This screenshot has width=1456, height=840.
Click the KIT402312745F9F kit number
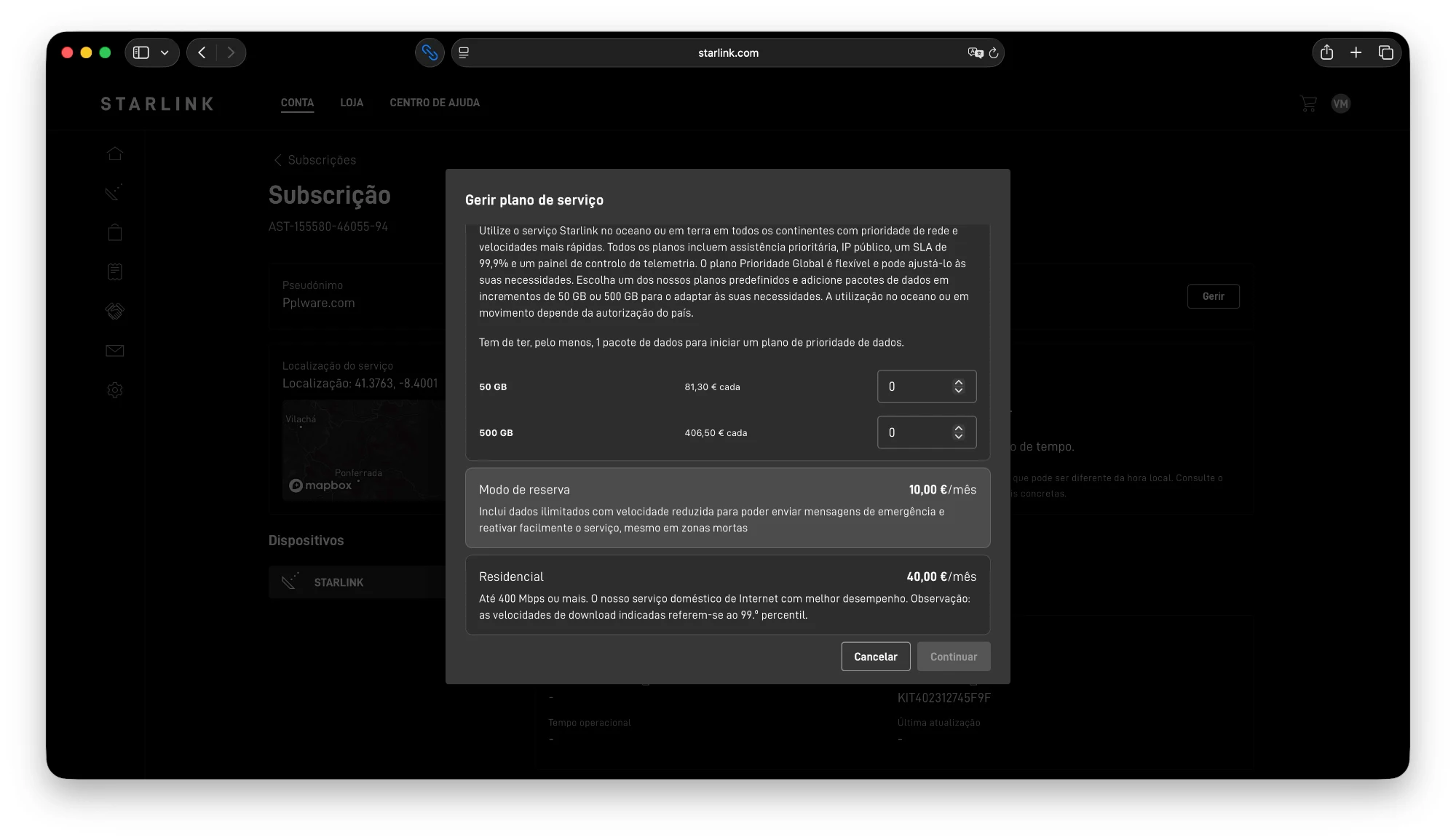point(944,698)
